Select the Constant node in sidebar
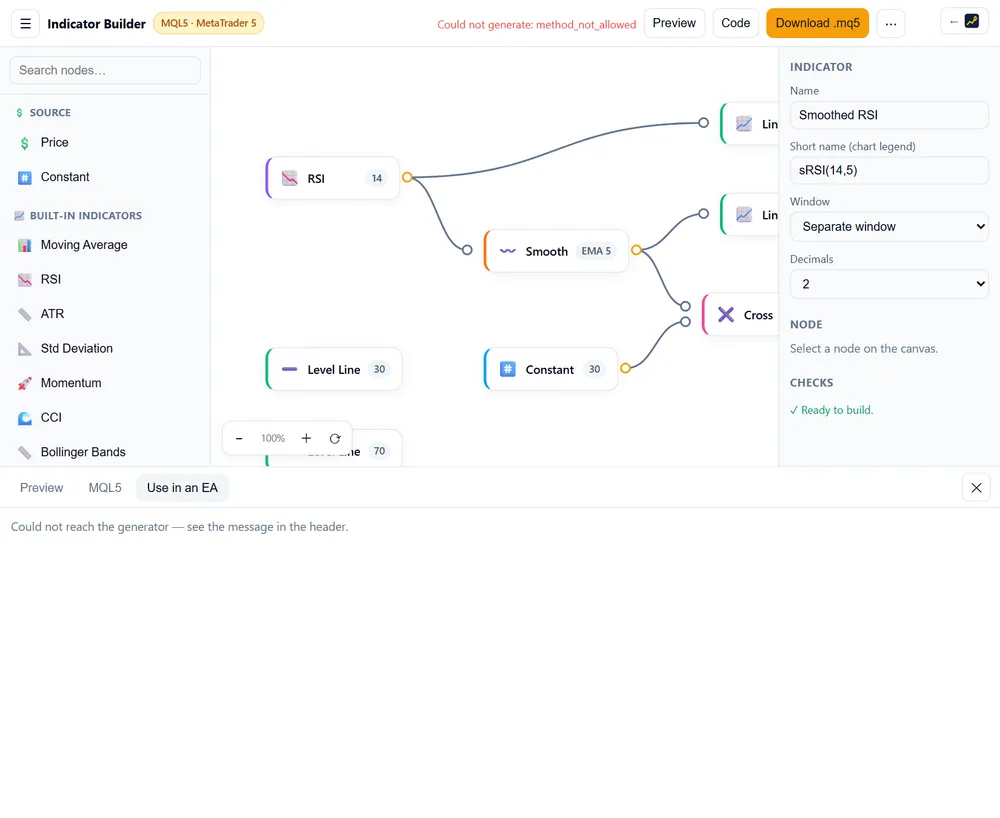 click(105, 177)
